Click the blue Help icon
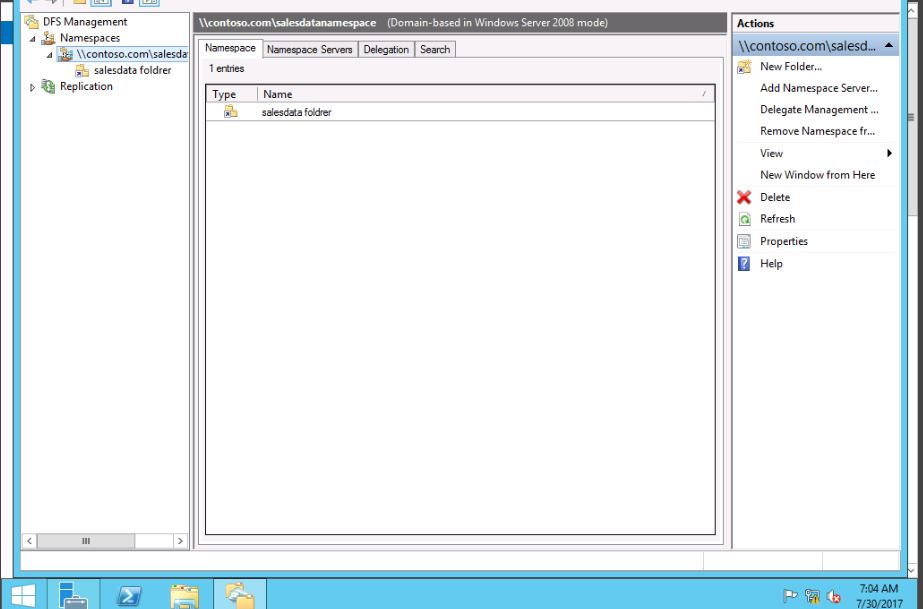 coord(744,264)
